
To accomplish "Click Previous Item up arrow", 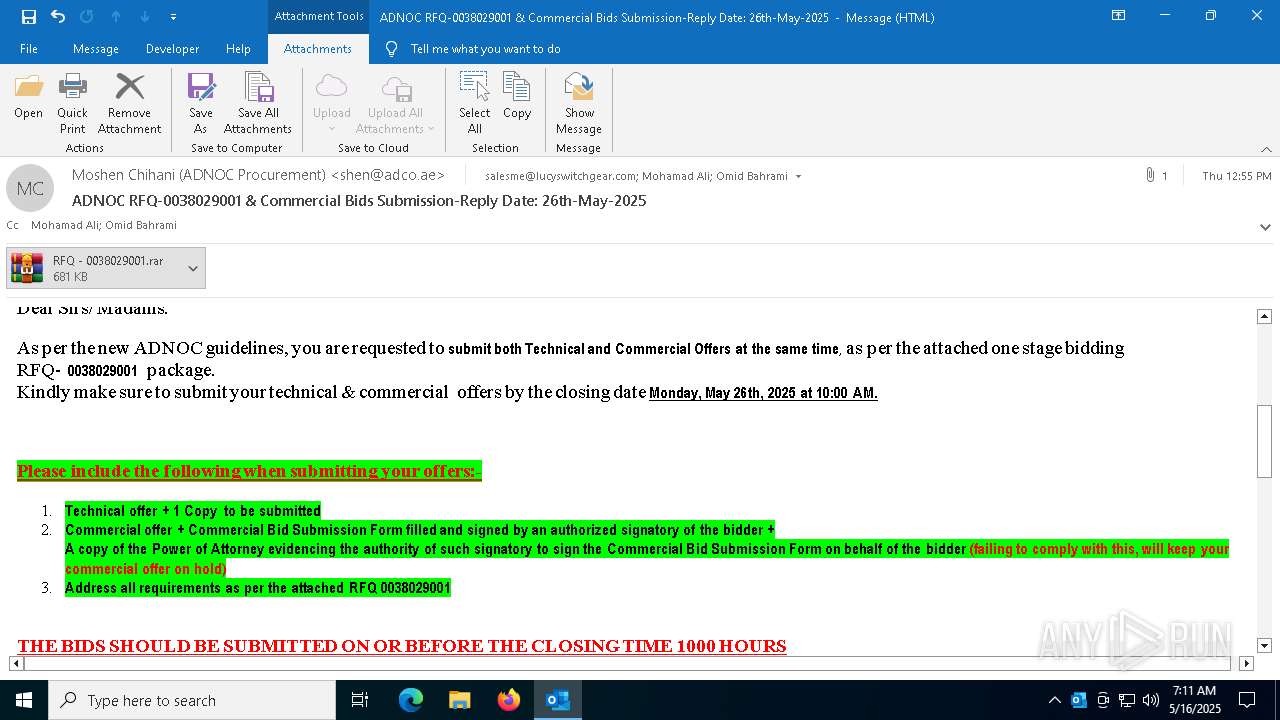I will 116,17.
